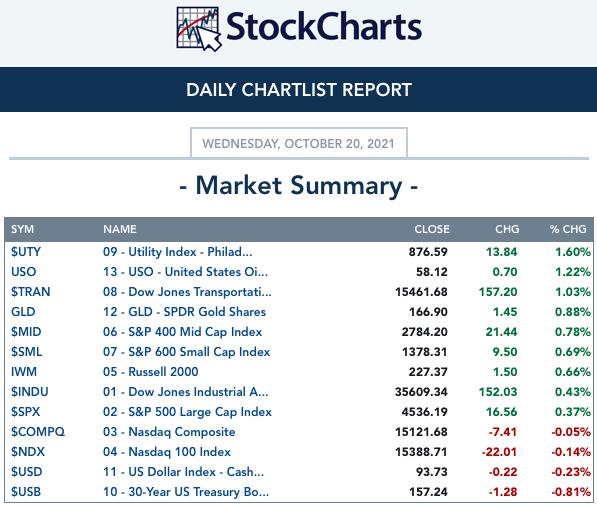Open the $NDX symbol link
Screen dimensions: 597x507
(x=28, y=452)
